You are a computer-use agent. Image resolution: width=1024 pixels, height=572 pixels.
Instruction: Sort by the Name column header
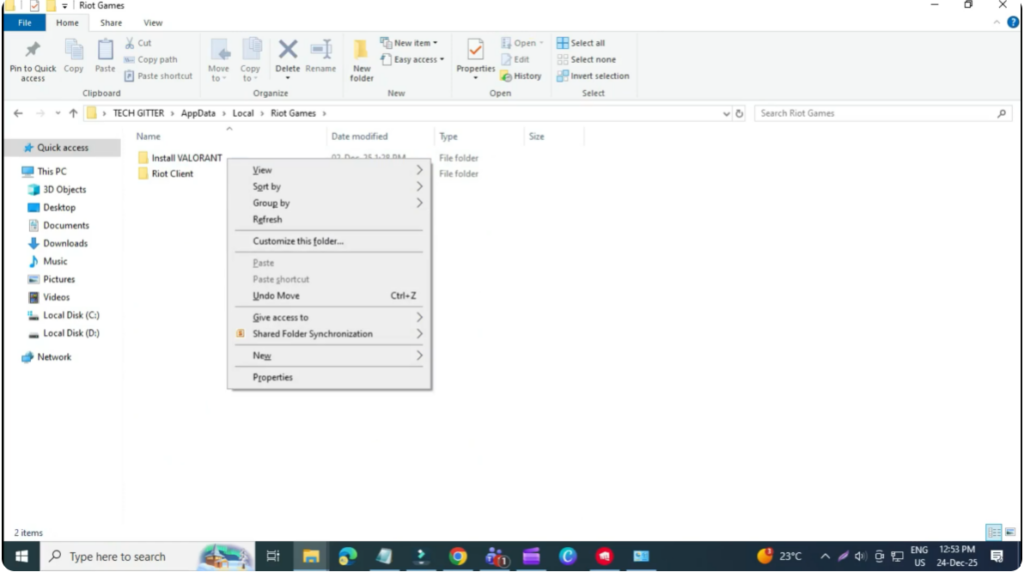[148, 136]
